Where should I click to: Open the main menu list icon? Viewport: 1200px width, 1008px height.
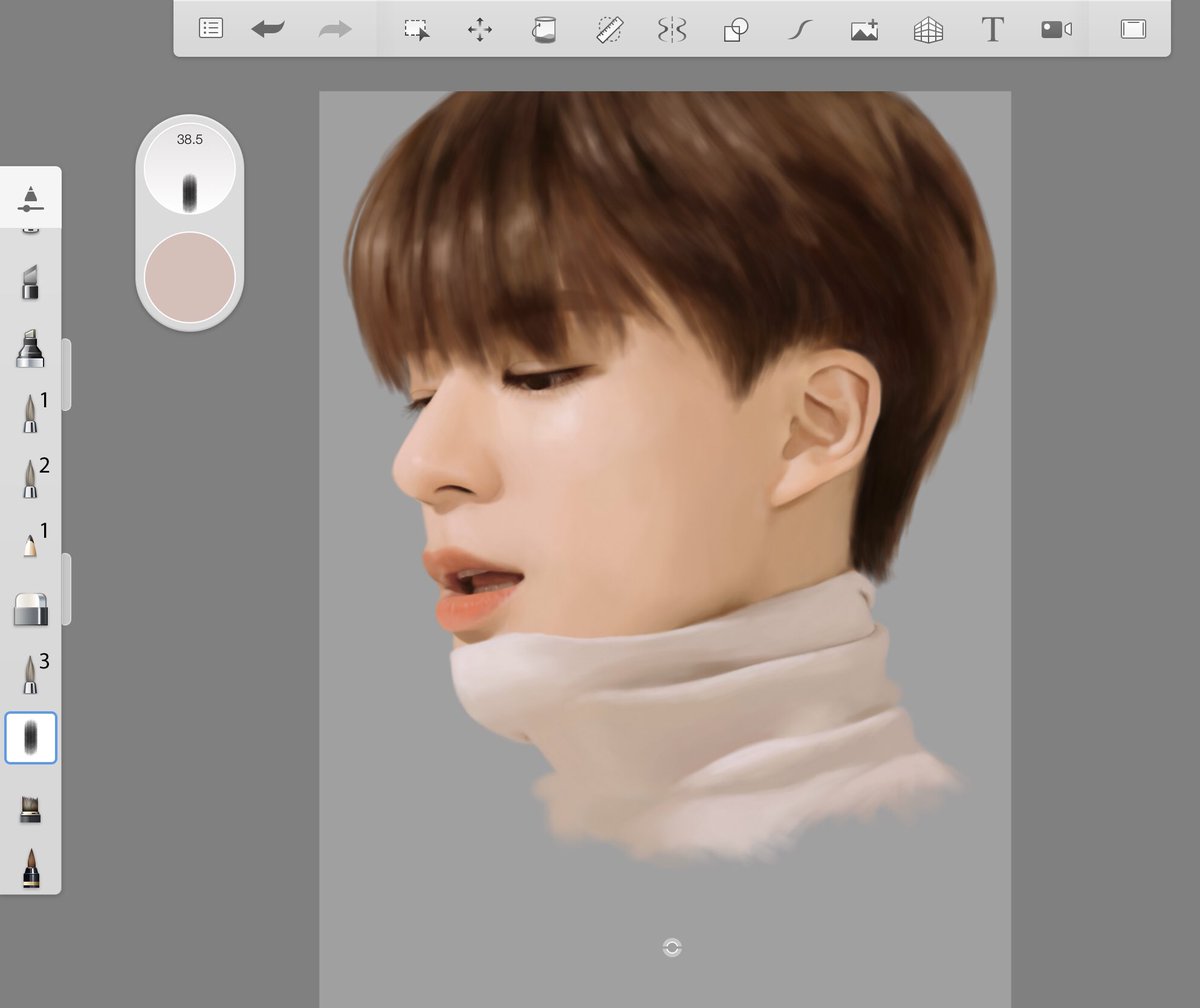click(x=210, y=29)
